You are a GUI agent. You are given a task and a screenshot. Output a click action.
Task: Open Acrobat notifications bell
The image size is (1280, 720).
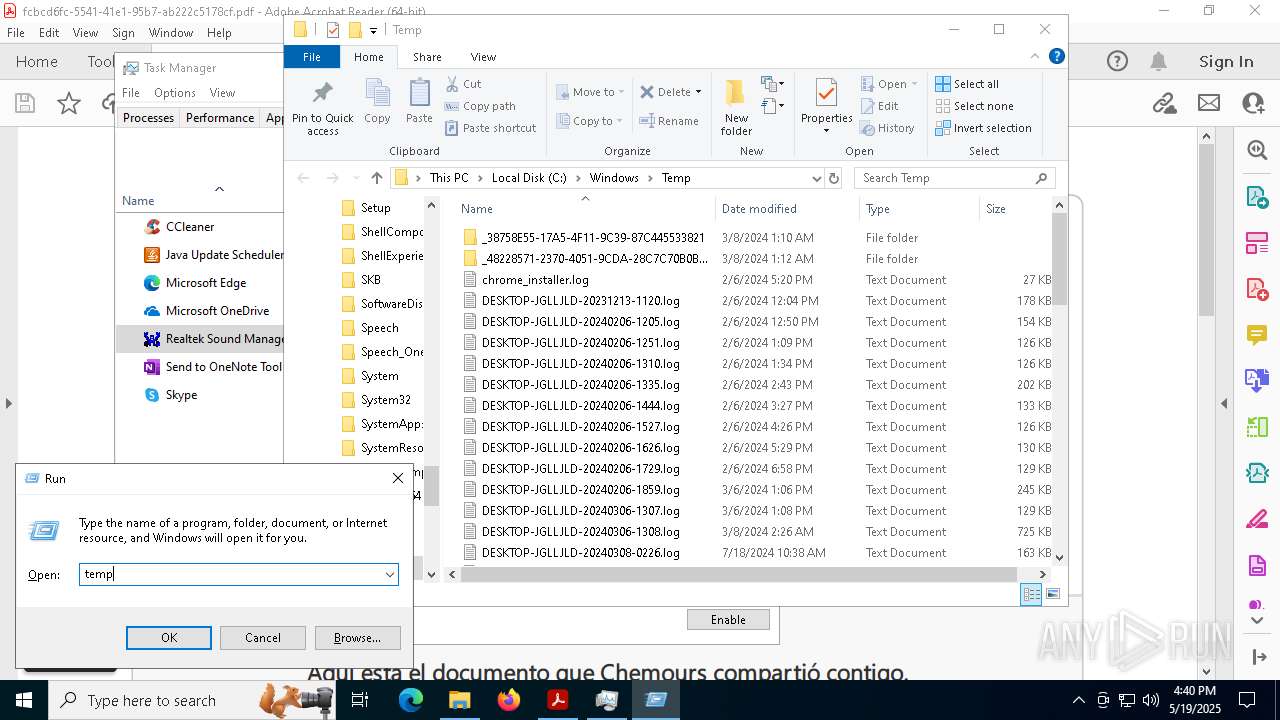[x=1158, y=62]
